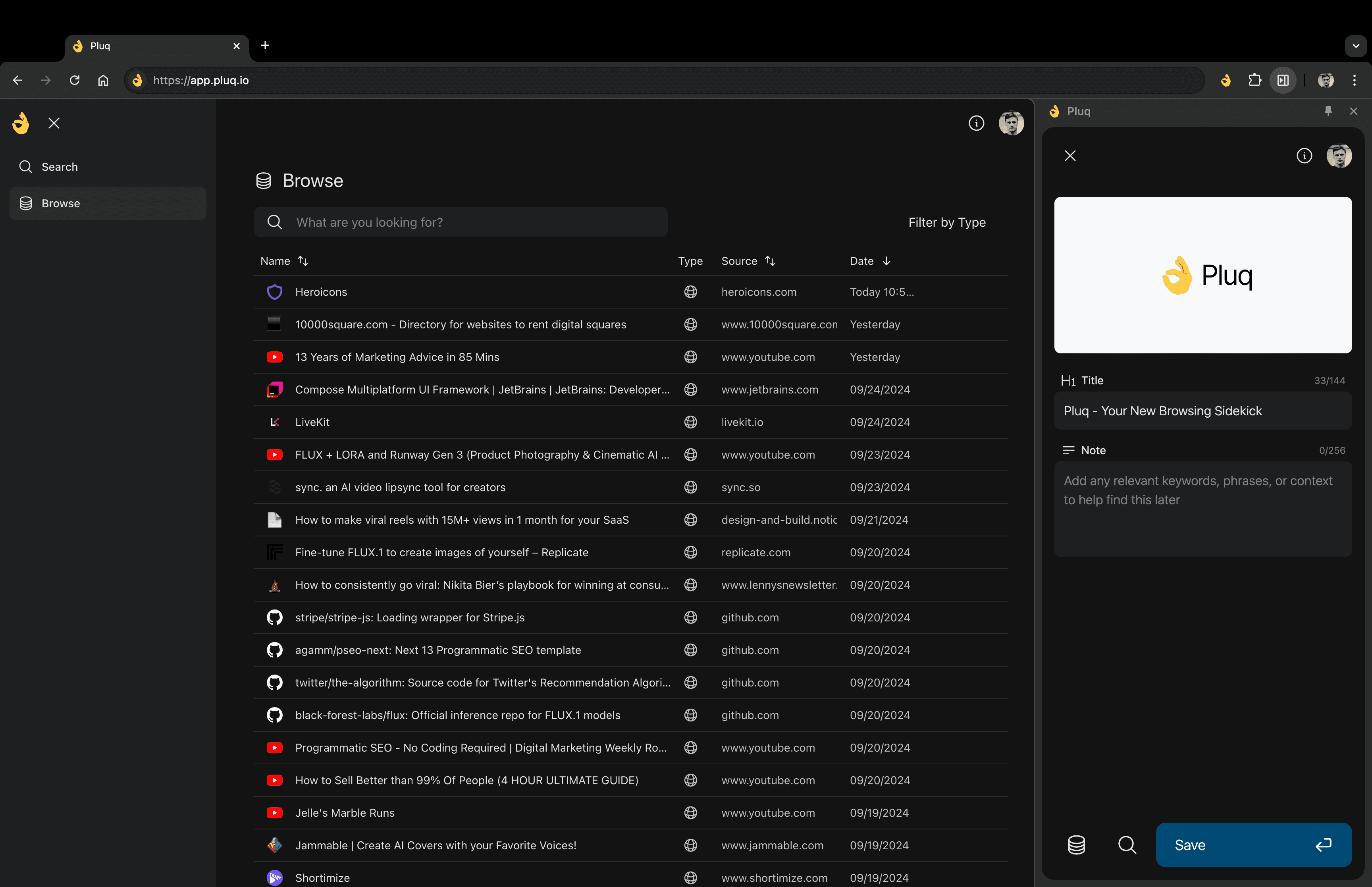Click the search icon in bottom toolbar
This screenshot has width=1372, height=887.
1127,844
